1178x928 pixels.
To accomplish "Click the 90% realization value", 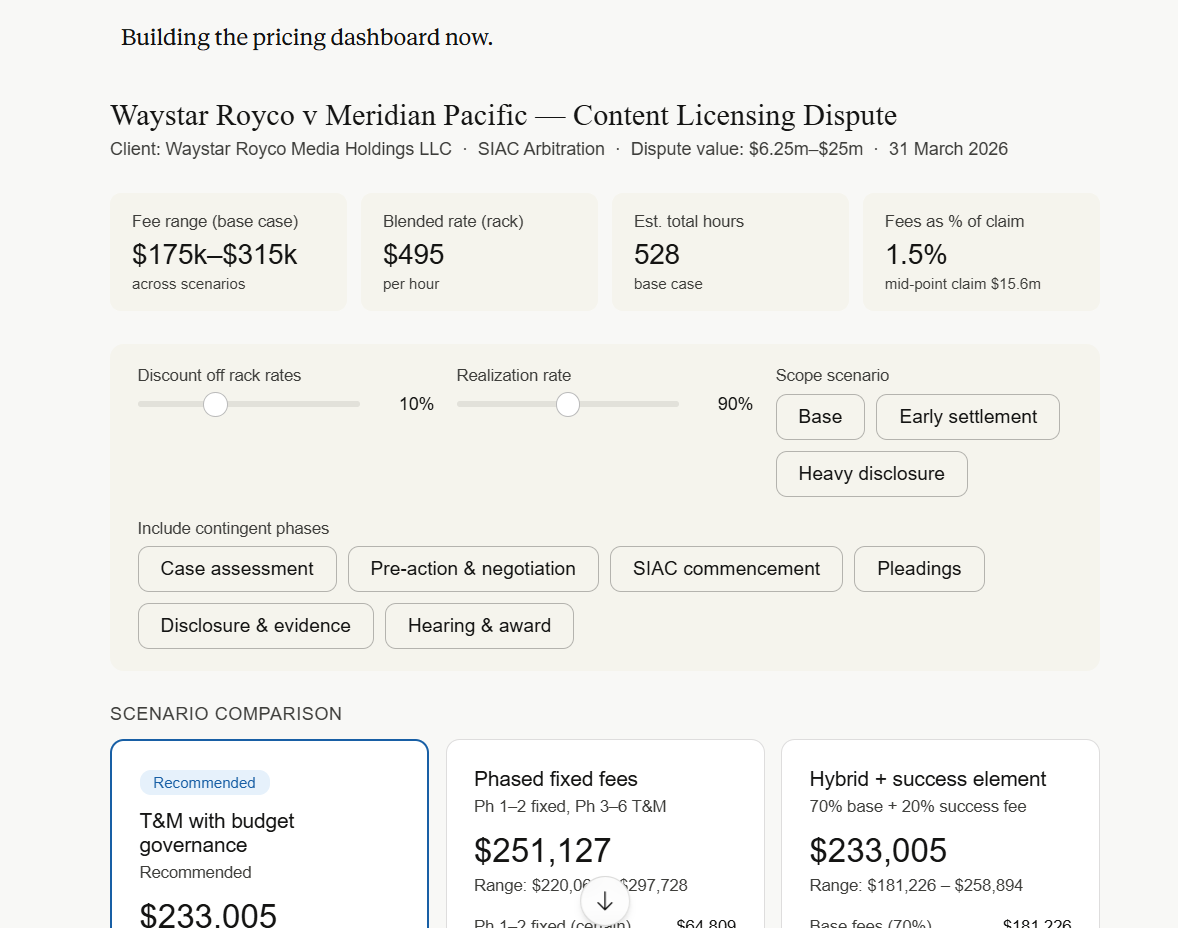I will [x=735, y=404].
